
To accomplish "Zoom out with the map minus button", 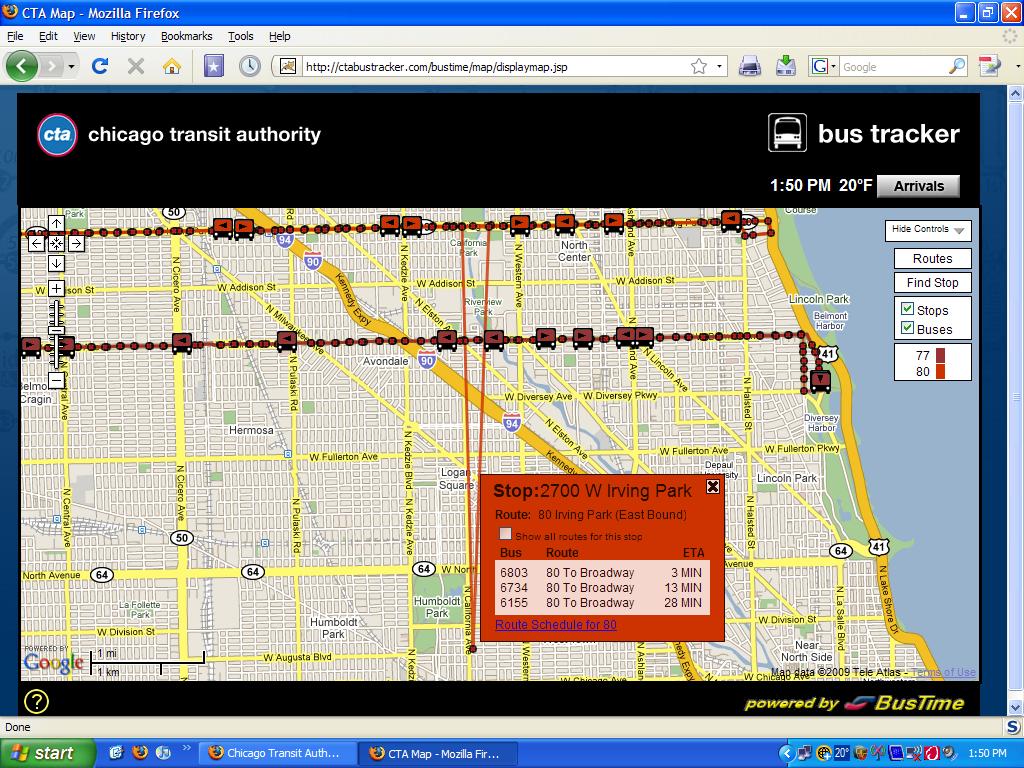I will pos(56,380).
